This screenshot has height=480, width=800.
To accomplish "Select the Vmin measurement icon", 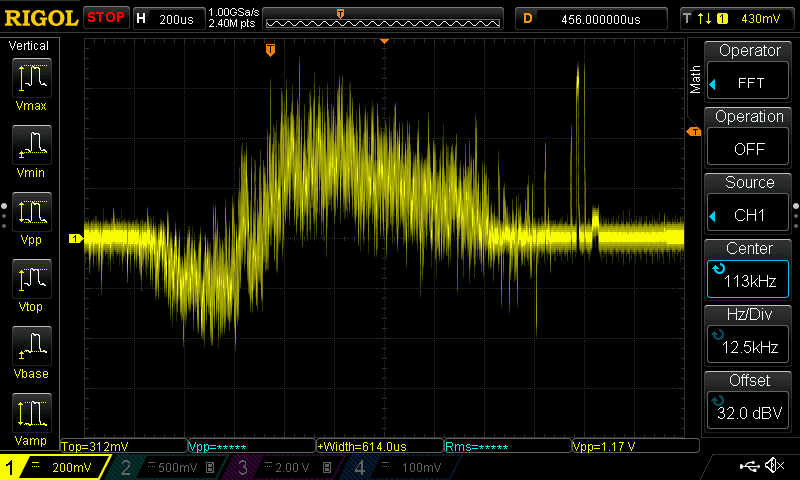I will 32,145.
